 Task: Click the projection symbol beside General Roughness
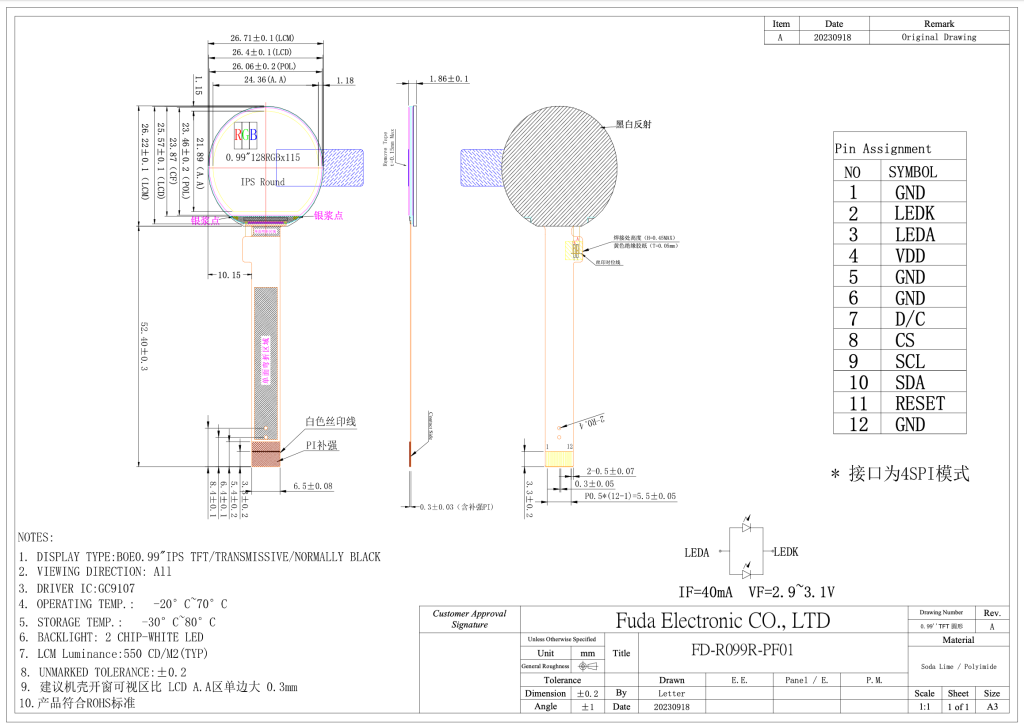589,665
